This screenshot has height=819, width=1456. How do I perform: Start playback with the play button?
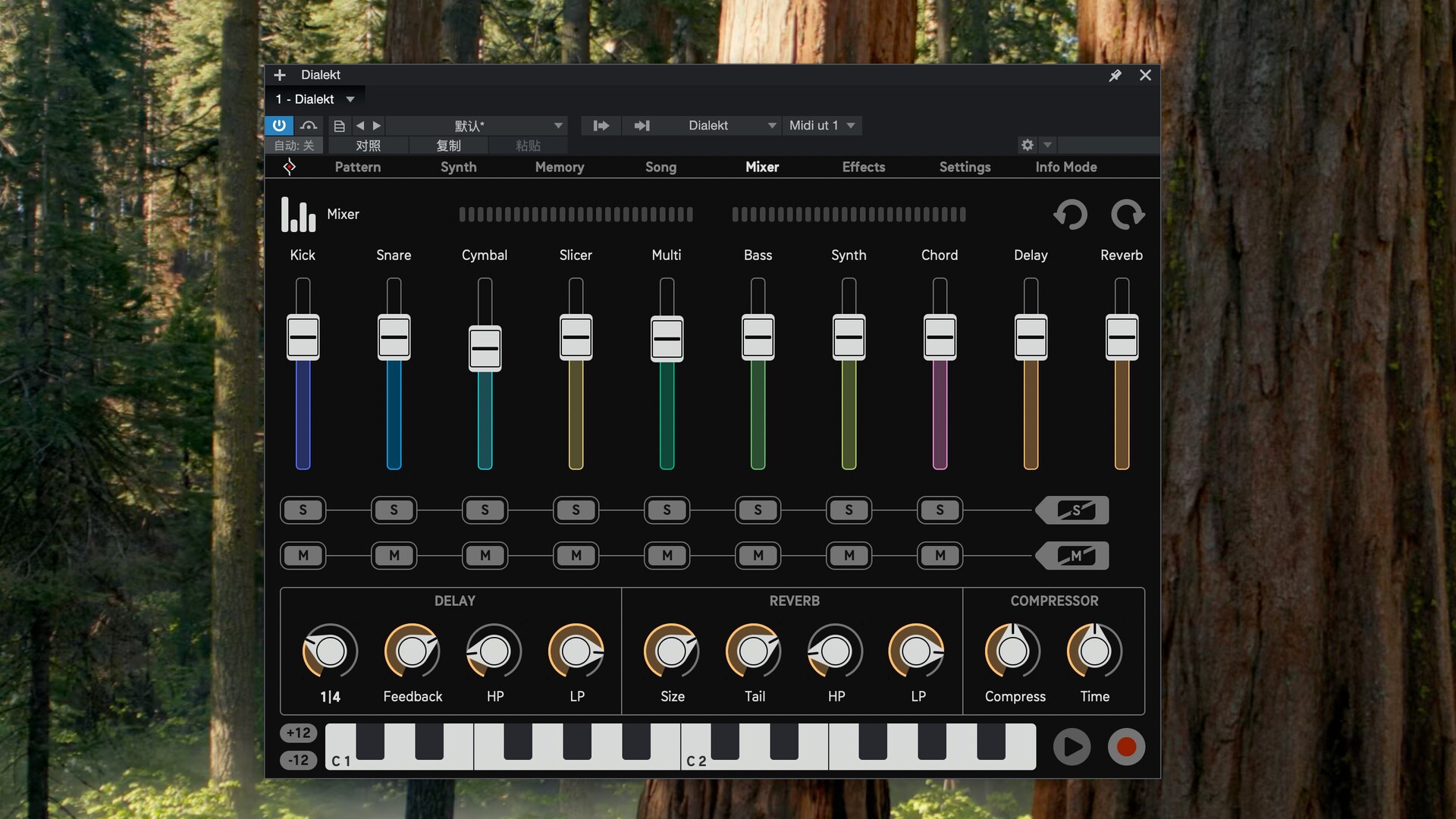click(1072, 747)
